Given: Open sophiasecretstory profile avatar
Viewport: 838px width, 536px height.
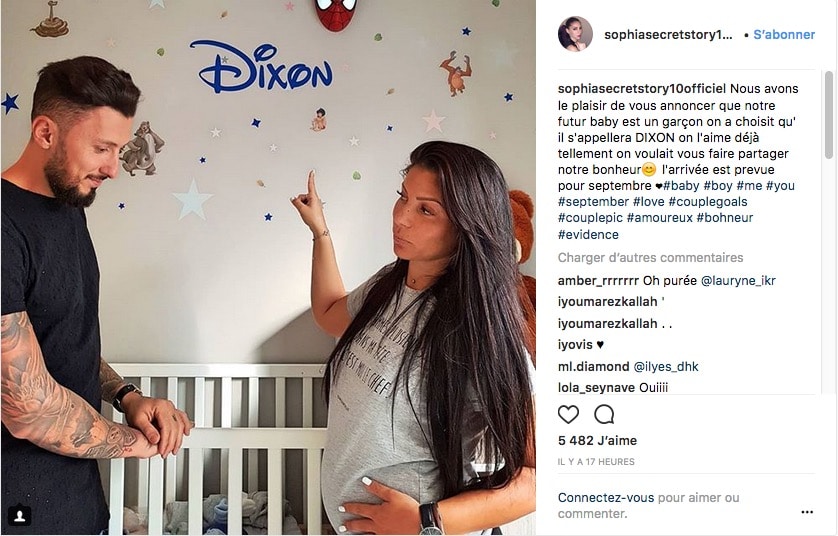Looking at the screenshot, I should tap(575, 34).
